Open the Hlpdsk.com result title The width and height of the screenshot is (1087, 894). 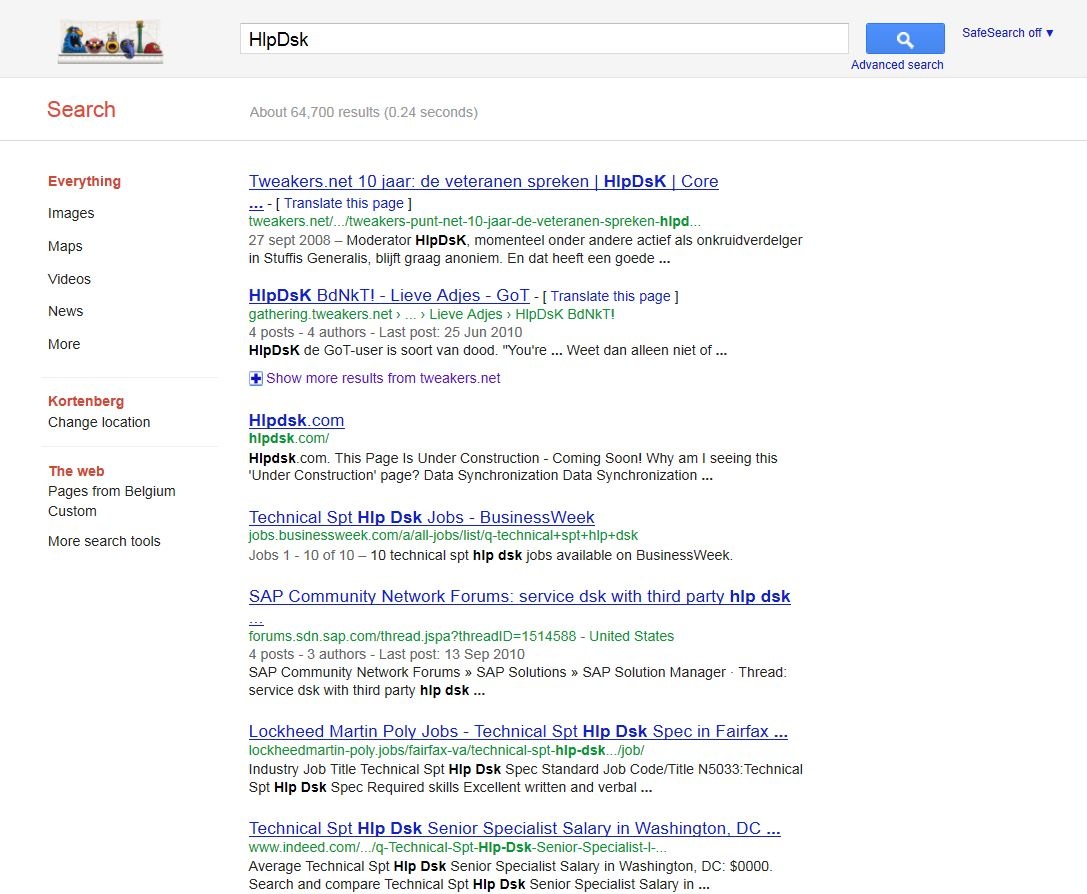[x=297, y=420]
